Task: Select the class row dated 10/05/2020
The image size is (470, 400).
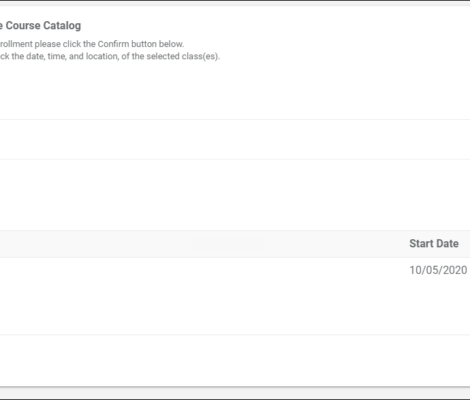Action: click(235, 296)
